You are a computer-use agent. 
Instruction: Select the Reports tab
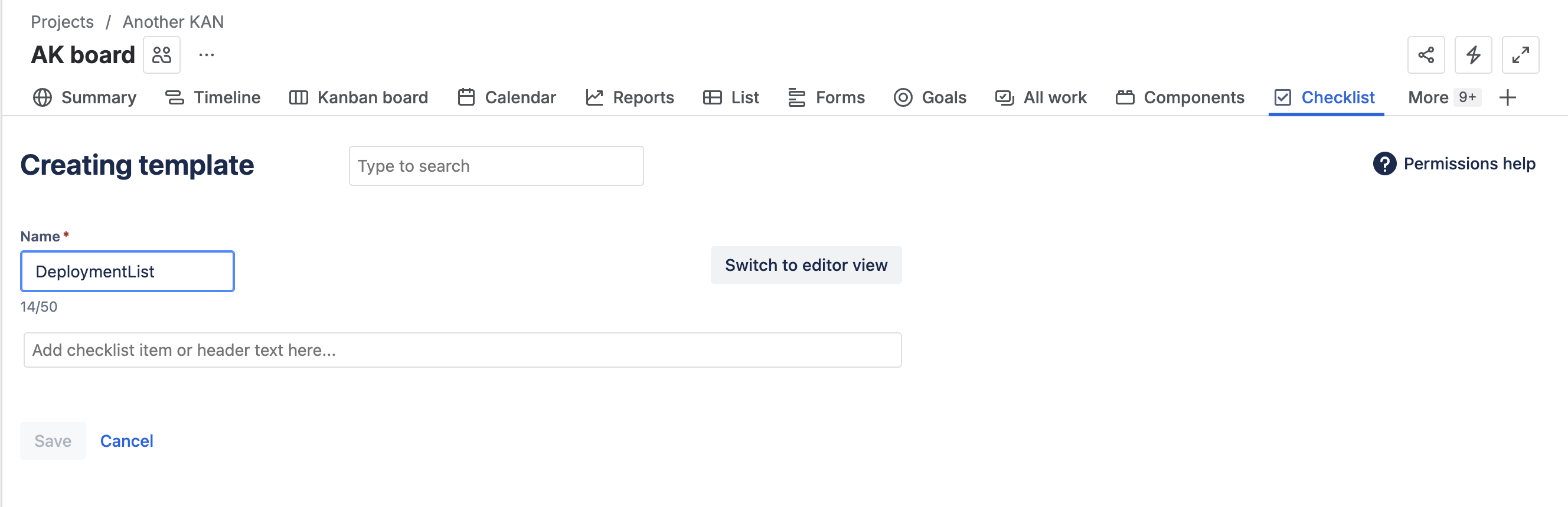pyautogui.click(x=629, y=97)
